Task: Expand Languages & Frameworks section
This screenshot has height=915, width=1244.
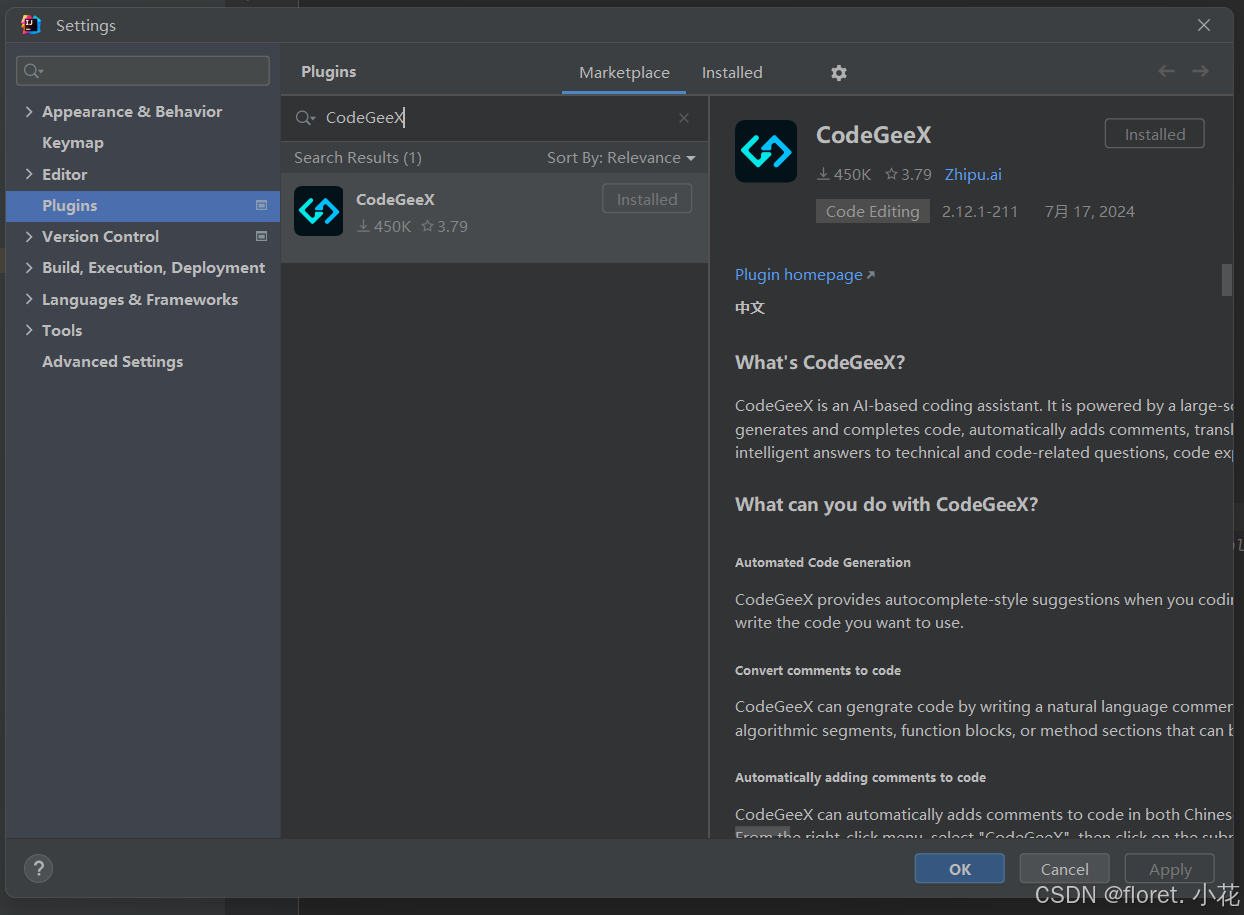Action: pyautogui.click(x=29, y=299)
